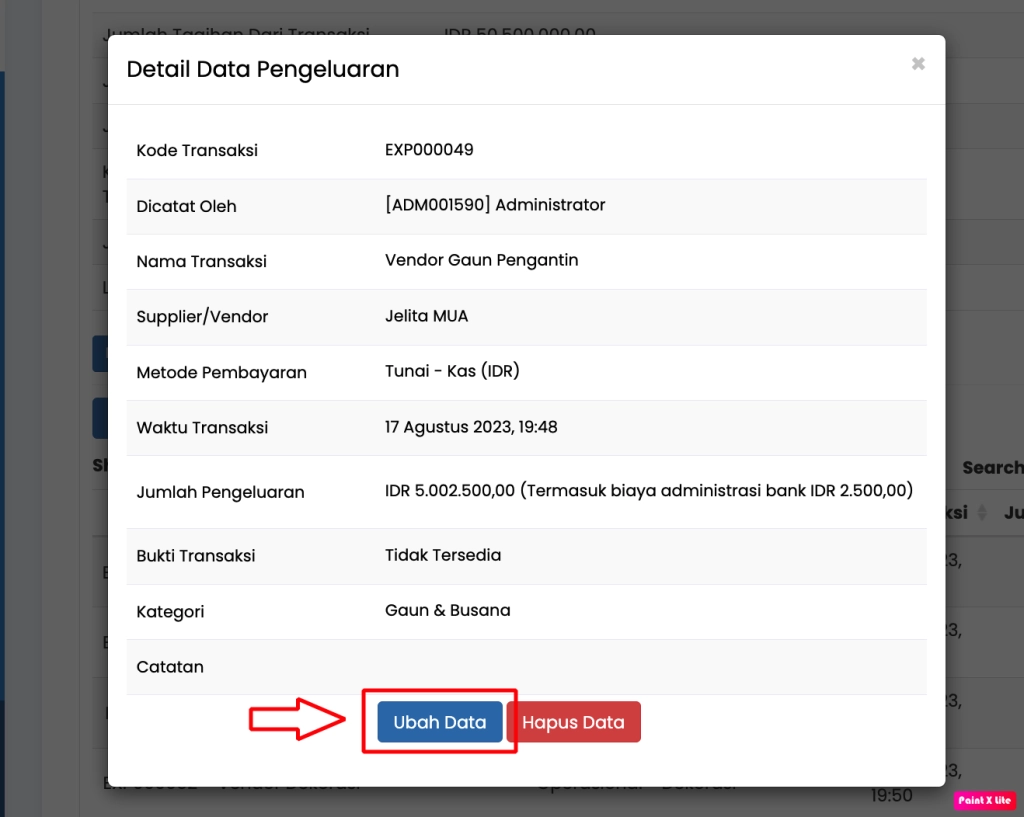
Task: Click the Paint X lite badge
Action: click(x=984, y=800)
